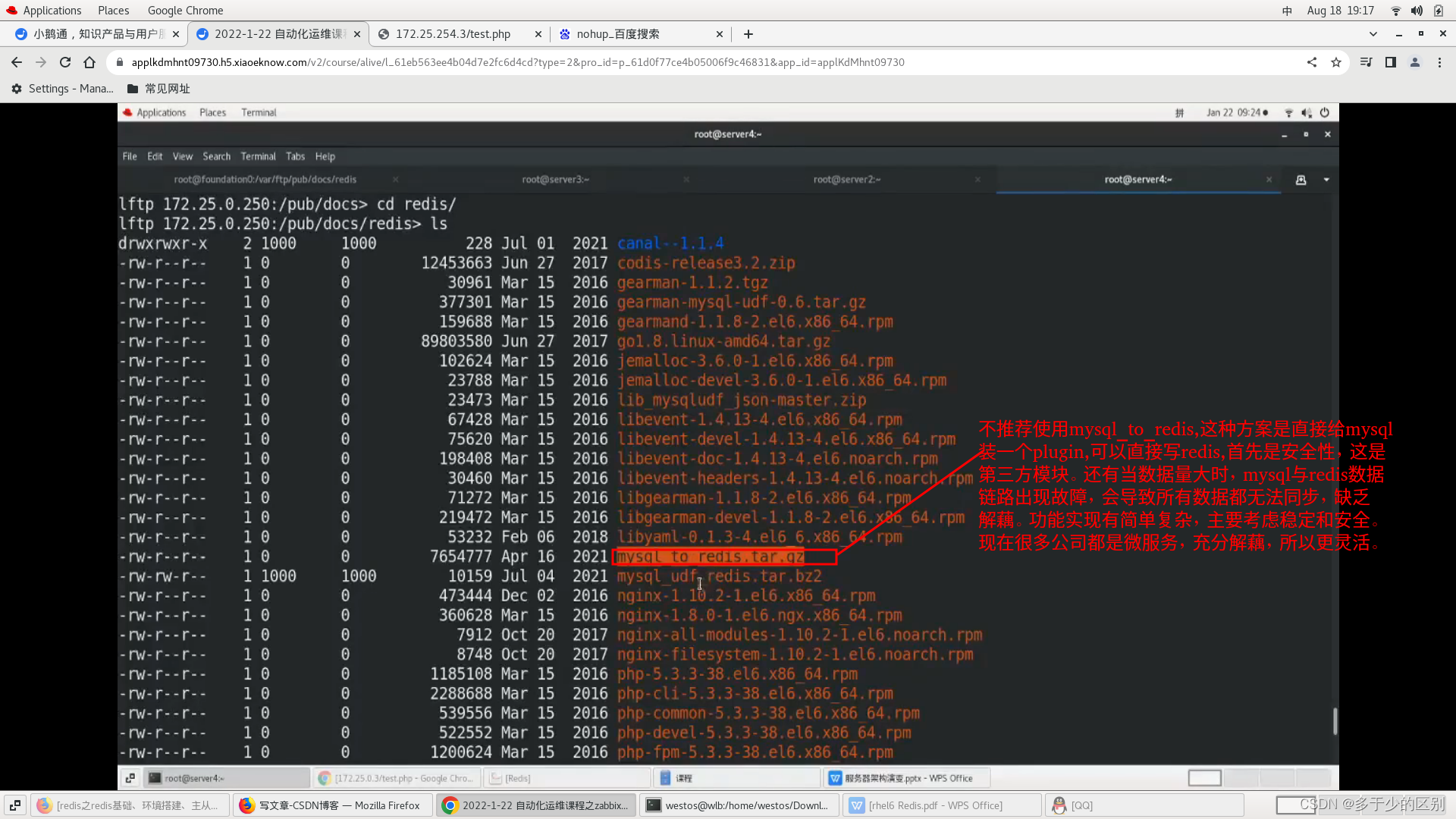Toggle the Chrome side panel

point(1391,62)
